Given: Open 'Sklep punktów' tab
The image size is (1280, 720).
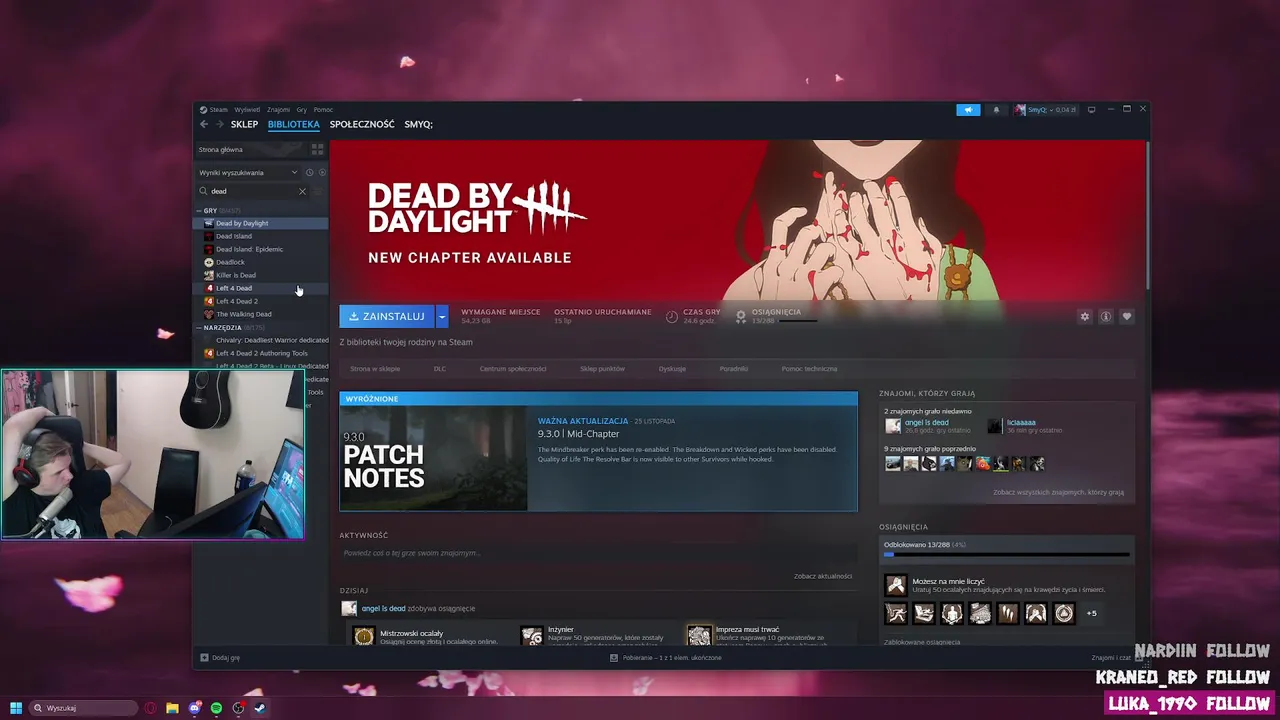Looking at the screenshot, I should [x=602, y=369].
